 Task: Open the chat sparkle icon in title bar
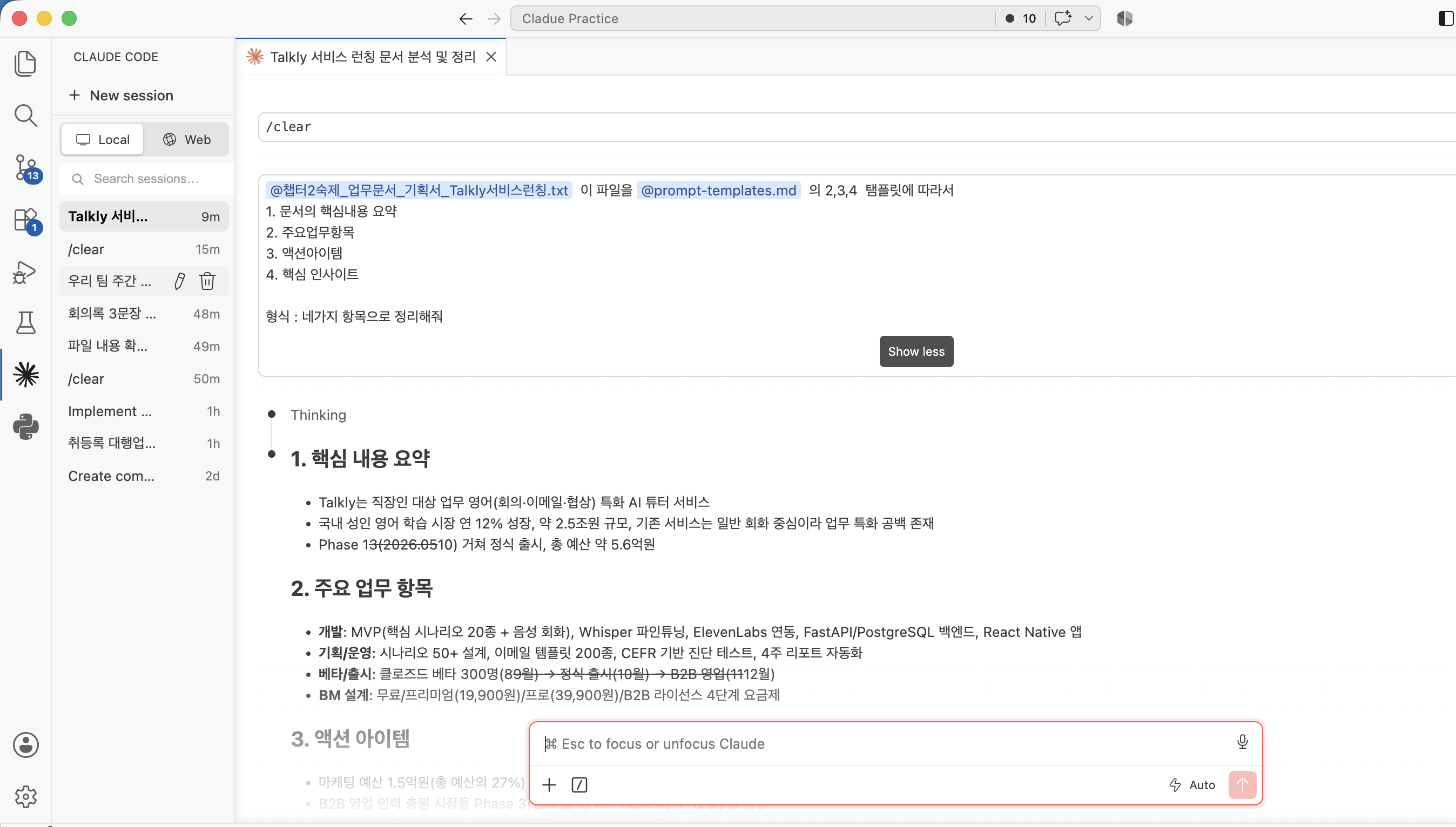click(x=1063, y=18)
